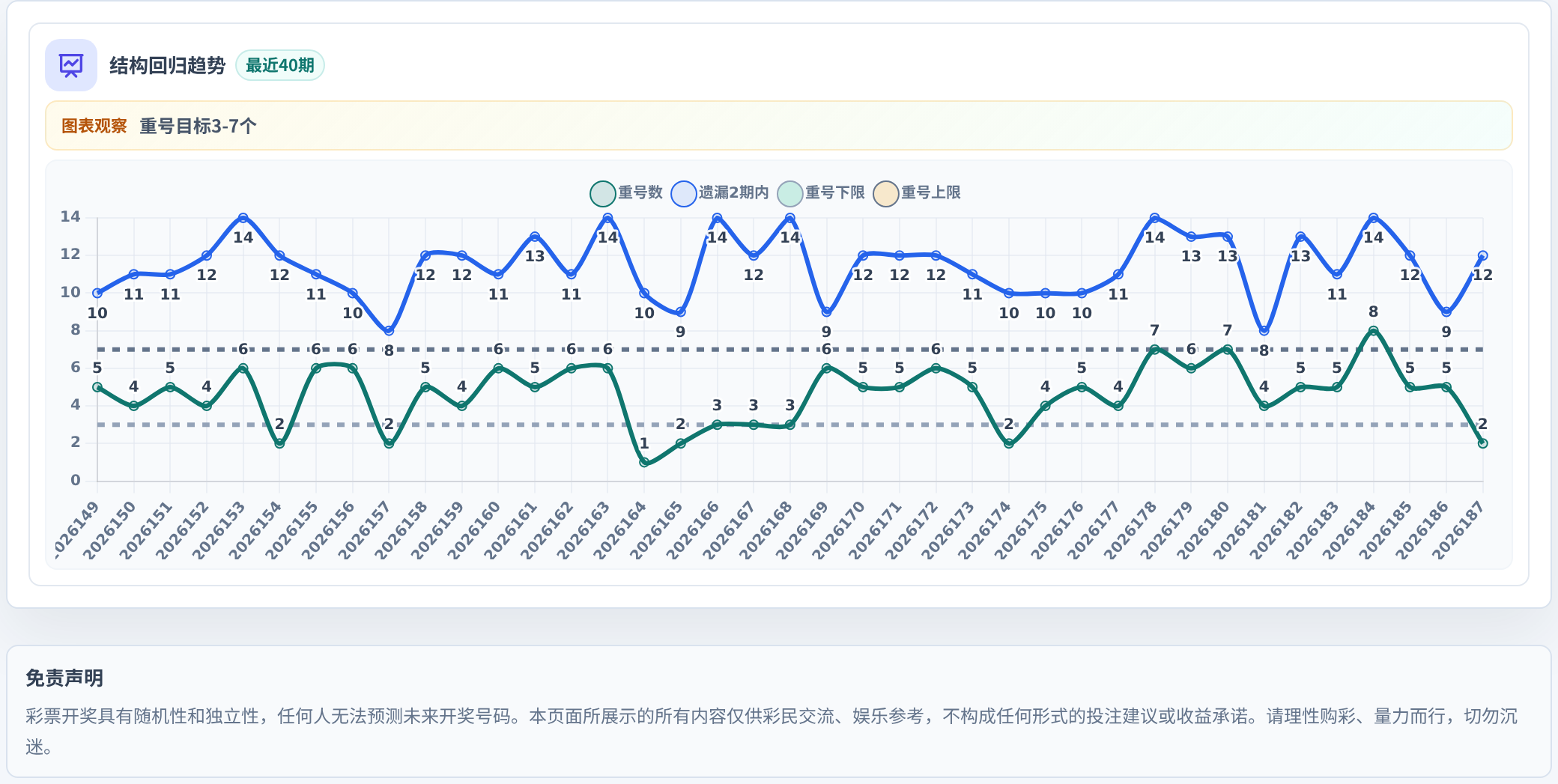
Task: Click the presentation chart icon beside 结构回归趋势
Action: [71, 65]
